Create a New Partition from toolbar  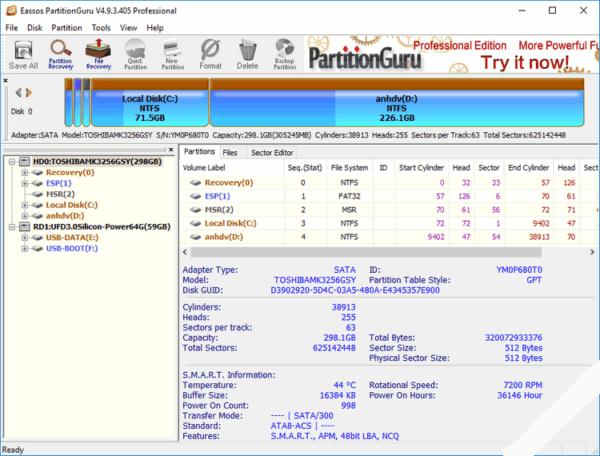click(172, 54)
